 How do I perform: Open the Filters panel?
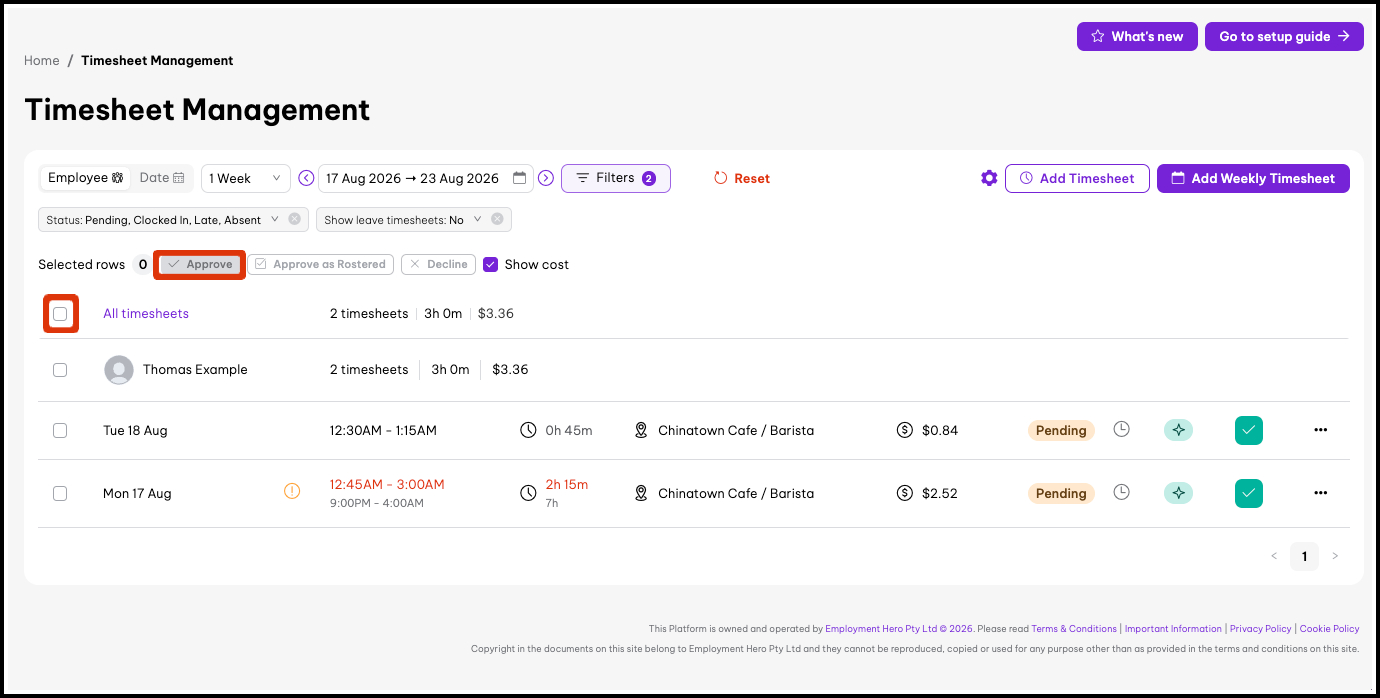pos(616,178)
